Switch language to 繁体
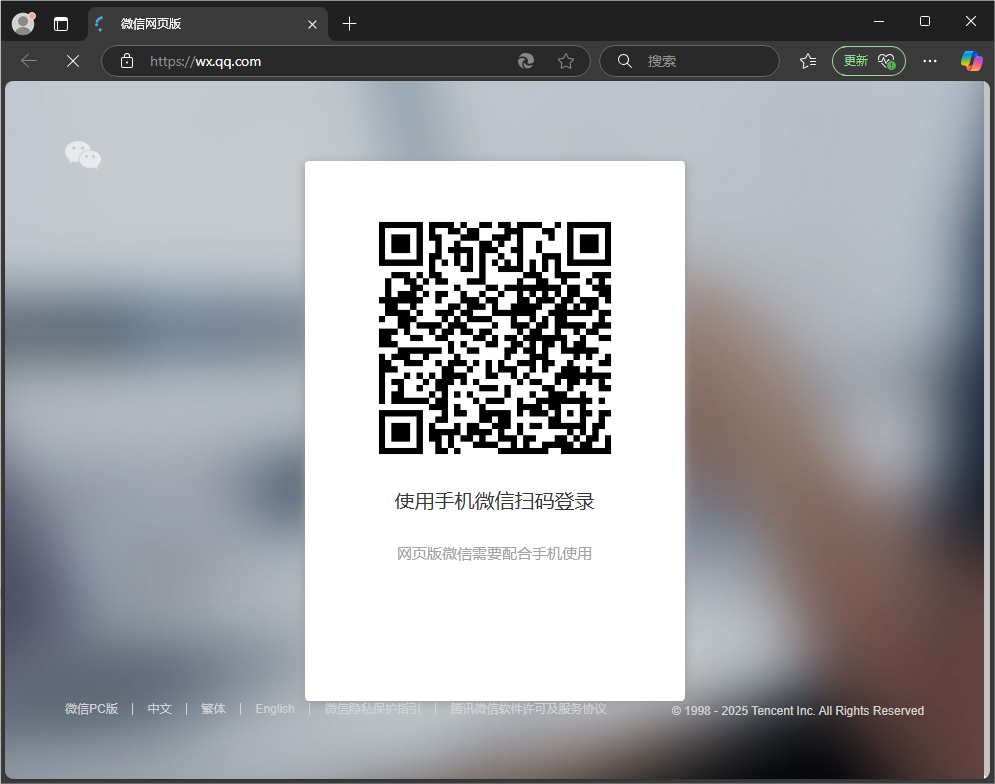Image resolution: width=995 pixels, height=784 pixels. [x=213, y=709]
